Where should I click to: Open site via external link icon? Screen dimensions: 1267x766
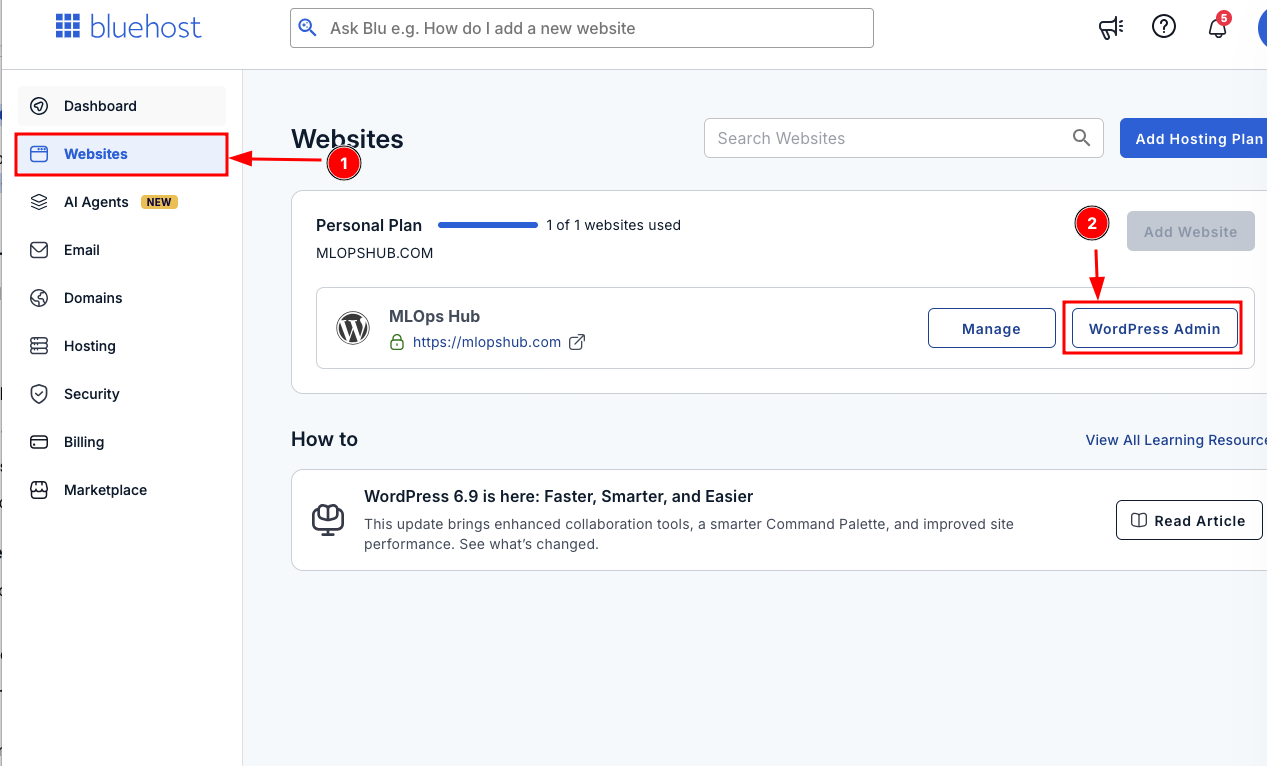pos(577,342)
